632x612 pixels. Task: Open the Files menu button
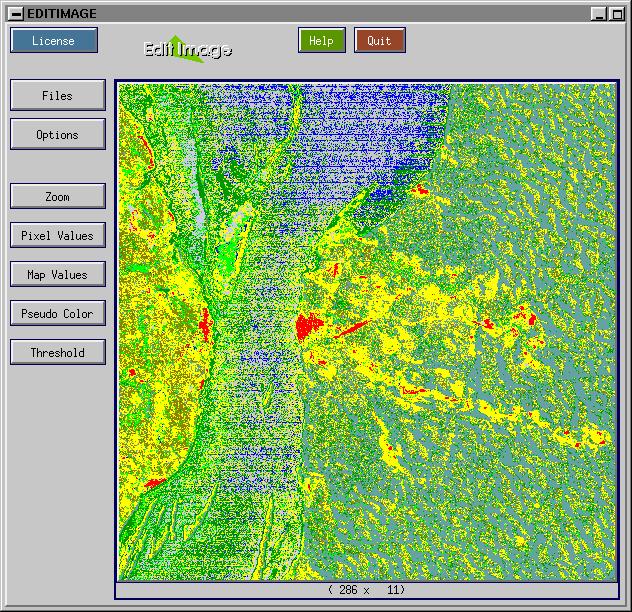[58, 96]
